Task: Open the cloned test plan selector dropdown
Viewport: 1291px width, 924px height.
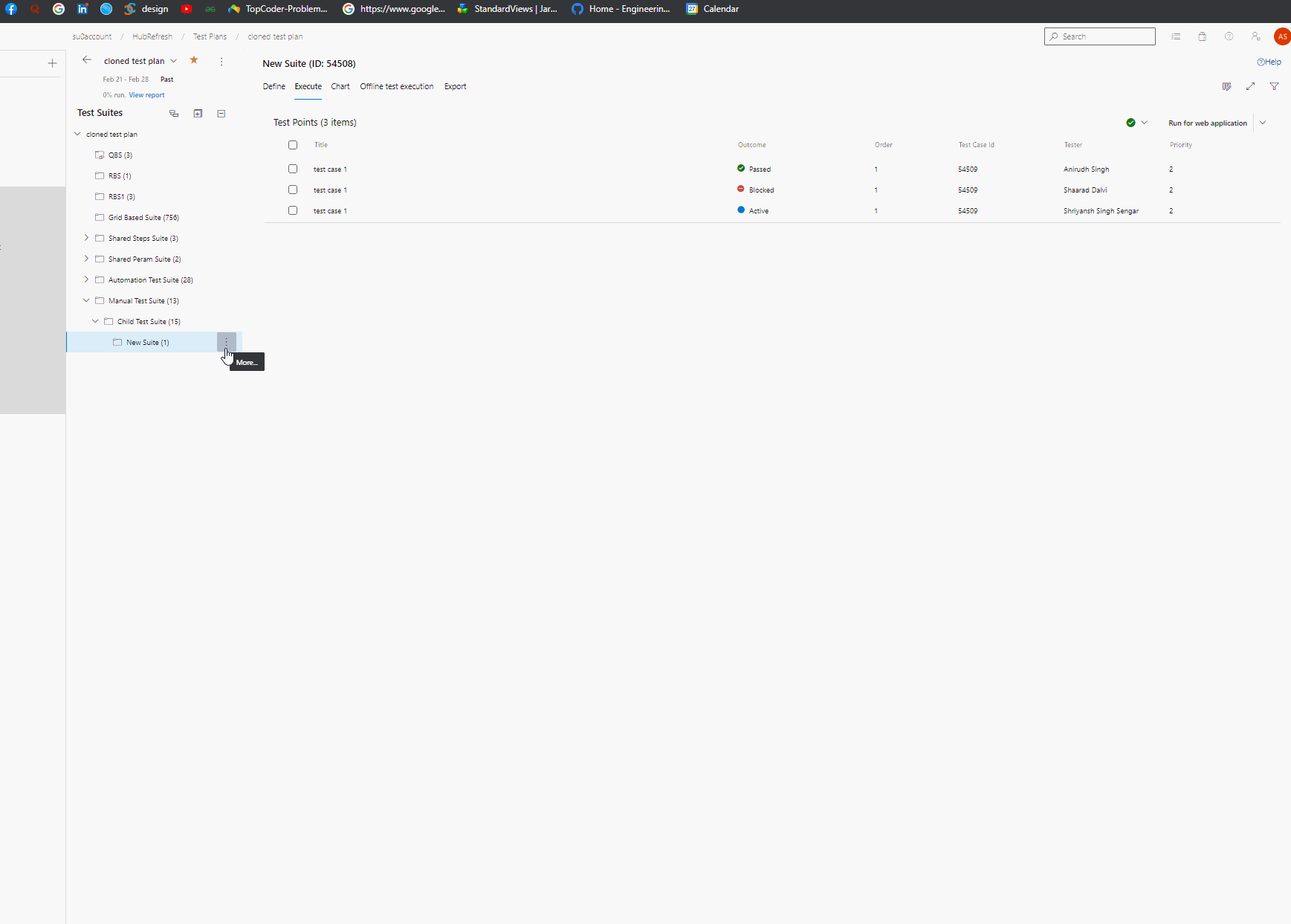Action: (174, 61)
